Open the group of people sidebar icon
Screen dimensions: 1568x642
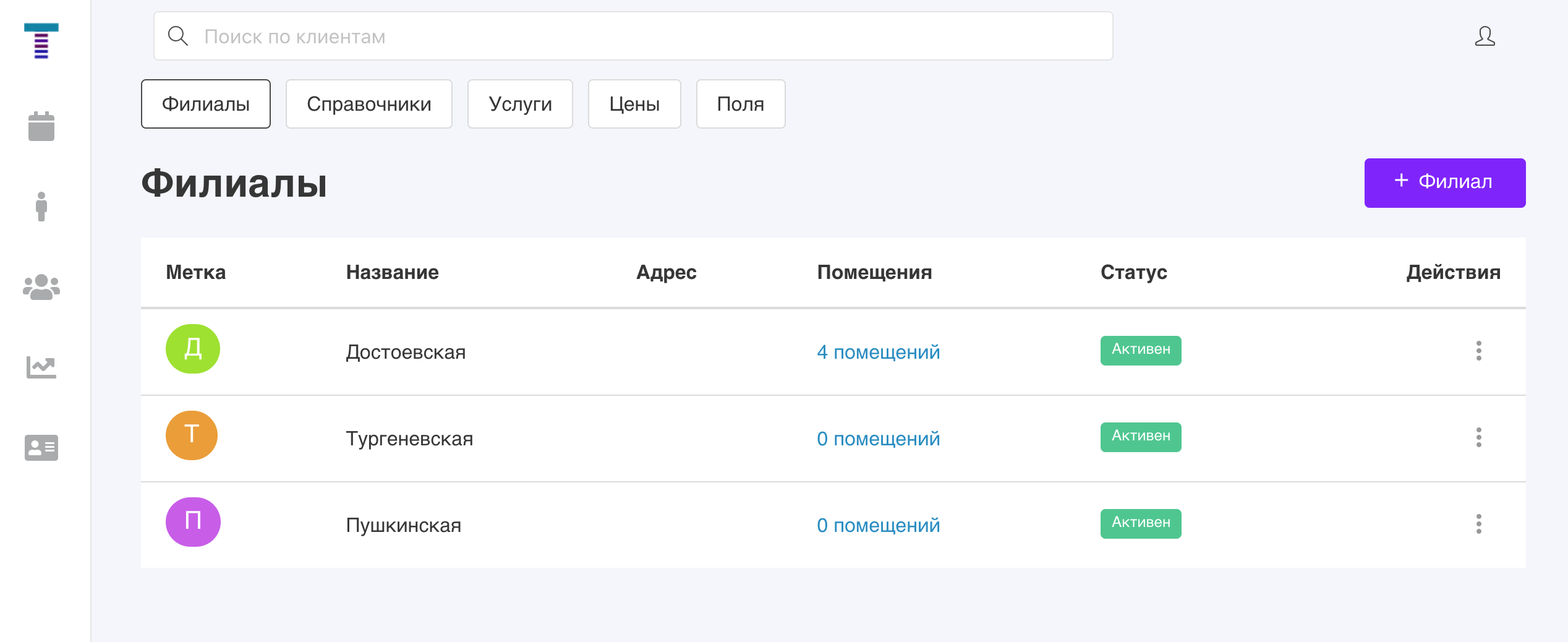coord(41,287)
